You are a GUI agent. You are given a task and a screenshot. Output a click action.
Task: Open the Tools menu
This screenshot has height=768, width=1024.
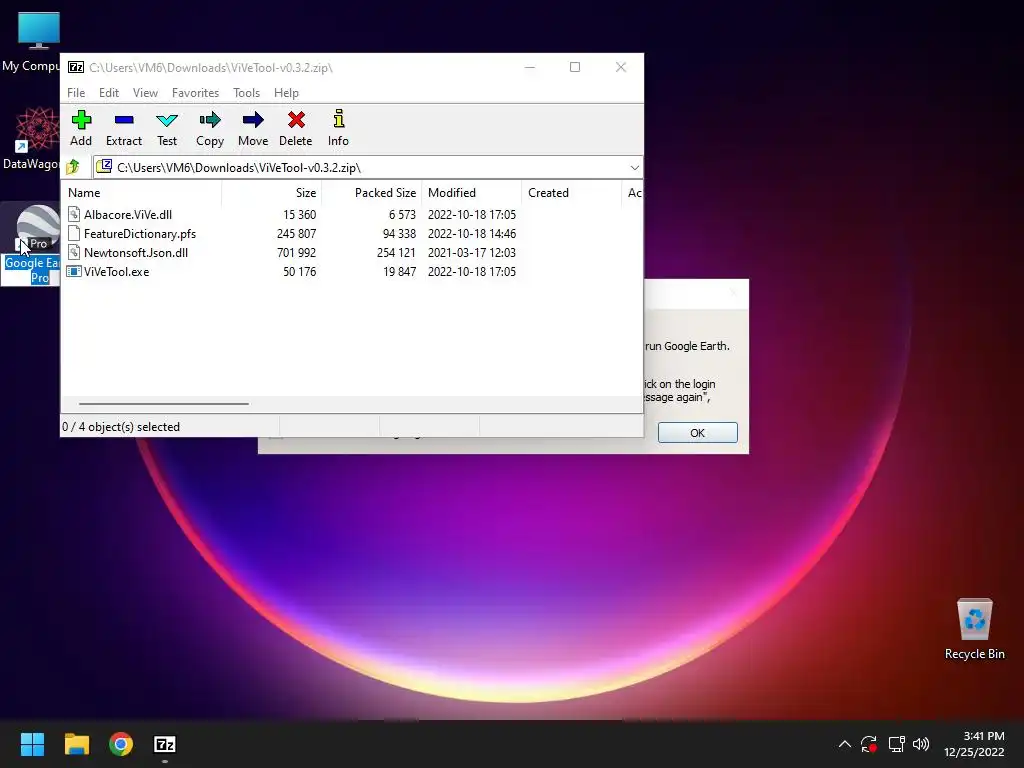click(247, 93)
